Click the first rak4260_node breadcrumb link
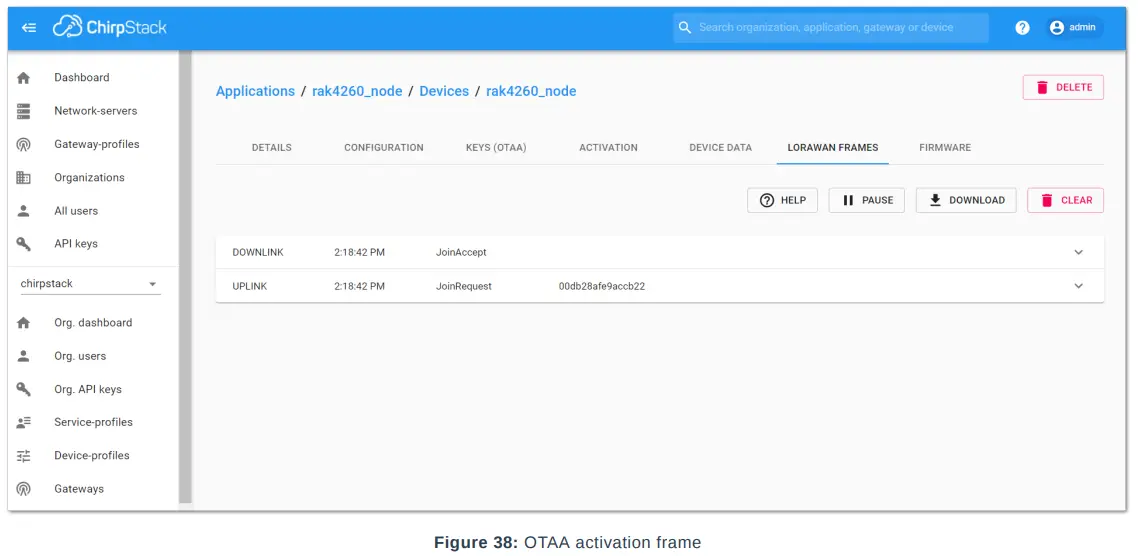This screenshot has height=556, width=1138. [x=357, y=91]
